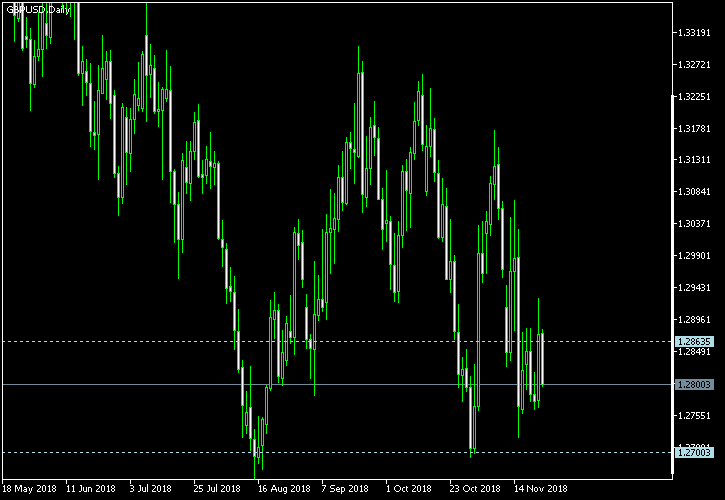Select the 1.27003 price level label
The height and width of the screenshot is (500, 725).
[694, 452]
